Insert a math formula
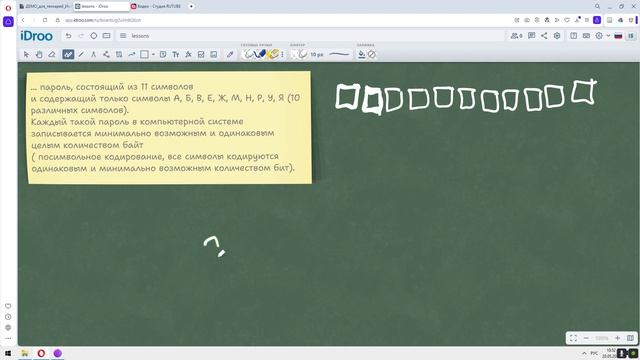The height and width of the screenshot is (360, 640). point(188,54)
